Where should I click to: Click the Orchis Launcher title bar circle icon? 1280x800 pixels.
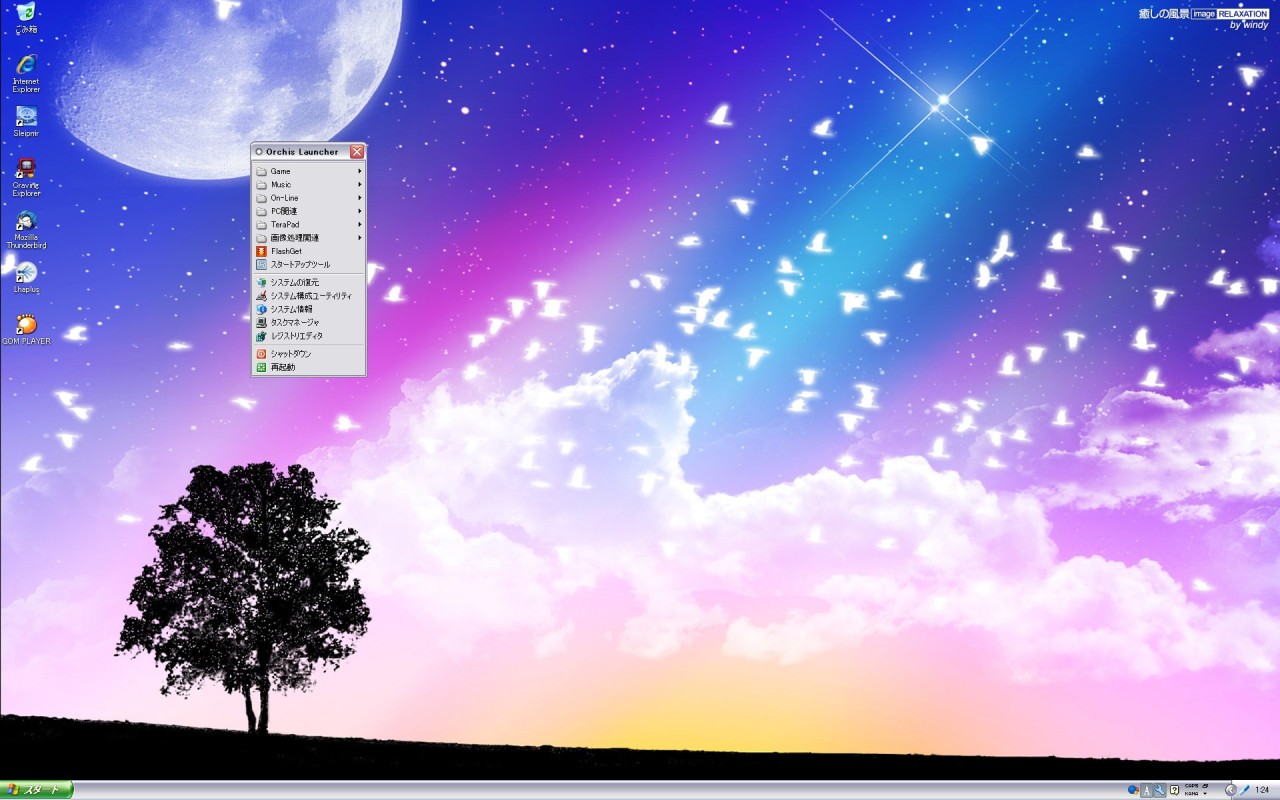click(x=259, y=152)
